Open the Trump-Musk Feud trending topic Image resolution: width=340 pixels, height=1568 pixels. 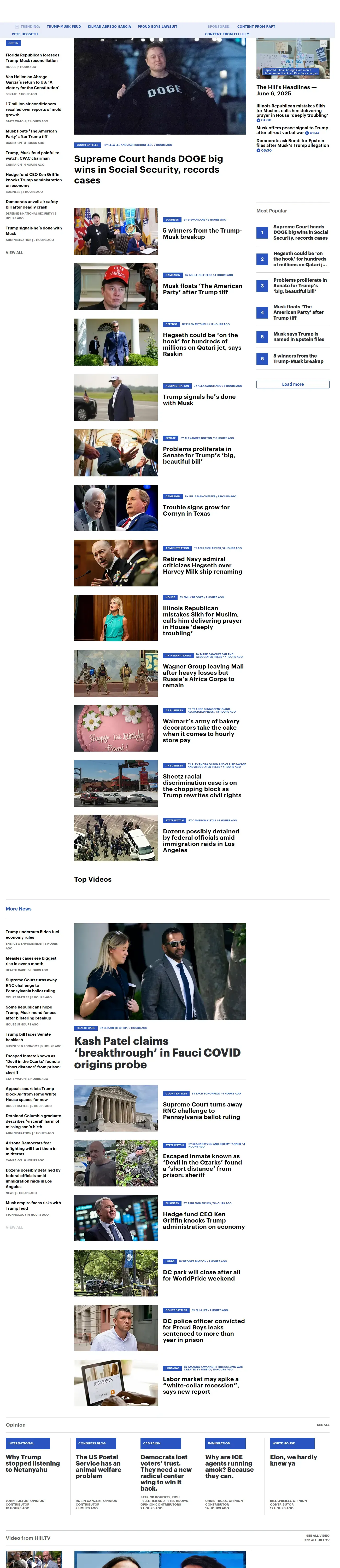(64, 27)
